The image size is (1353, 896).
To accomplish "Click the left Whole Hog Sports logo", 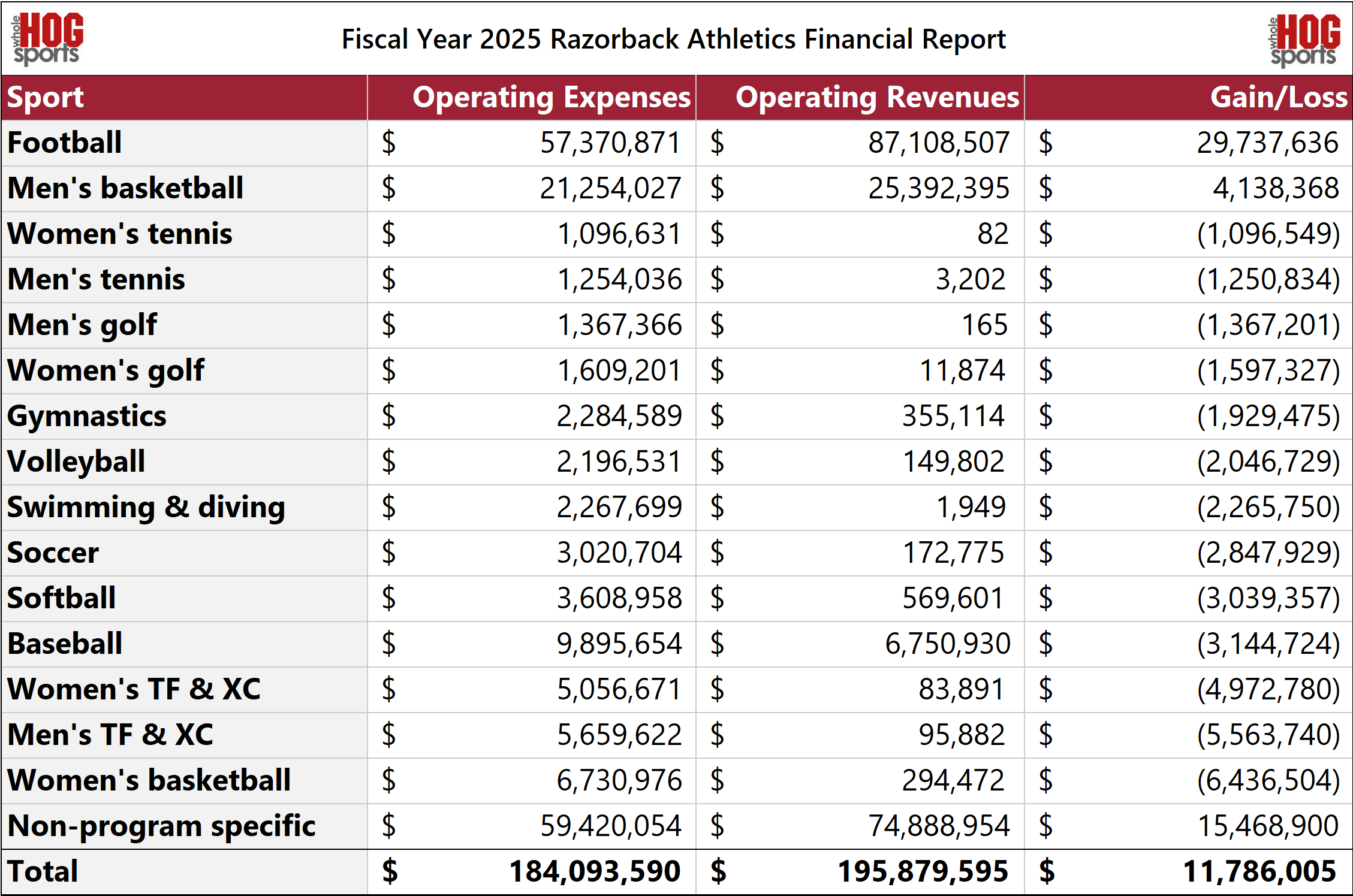I will (x=47, y=38).
